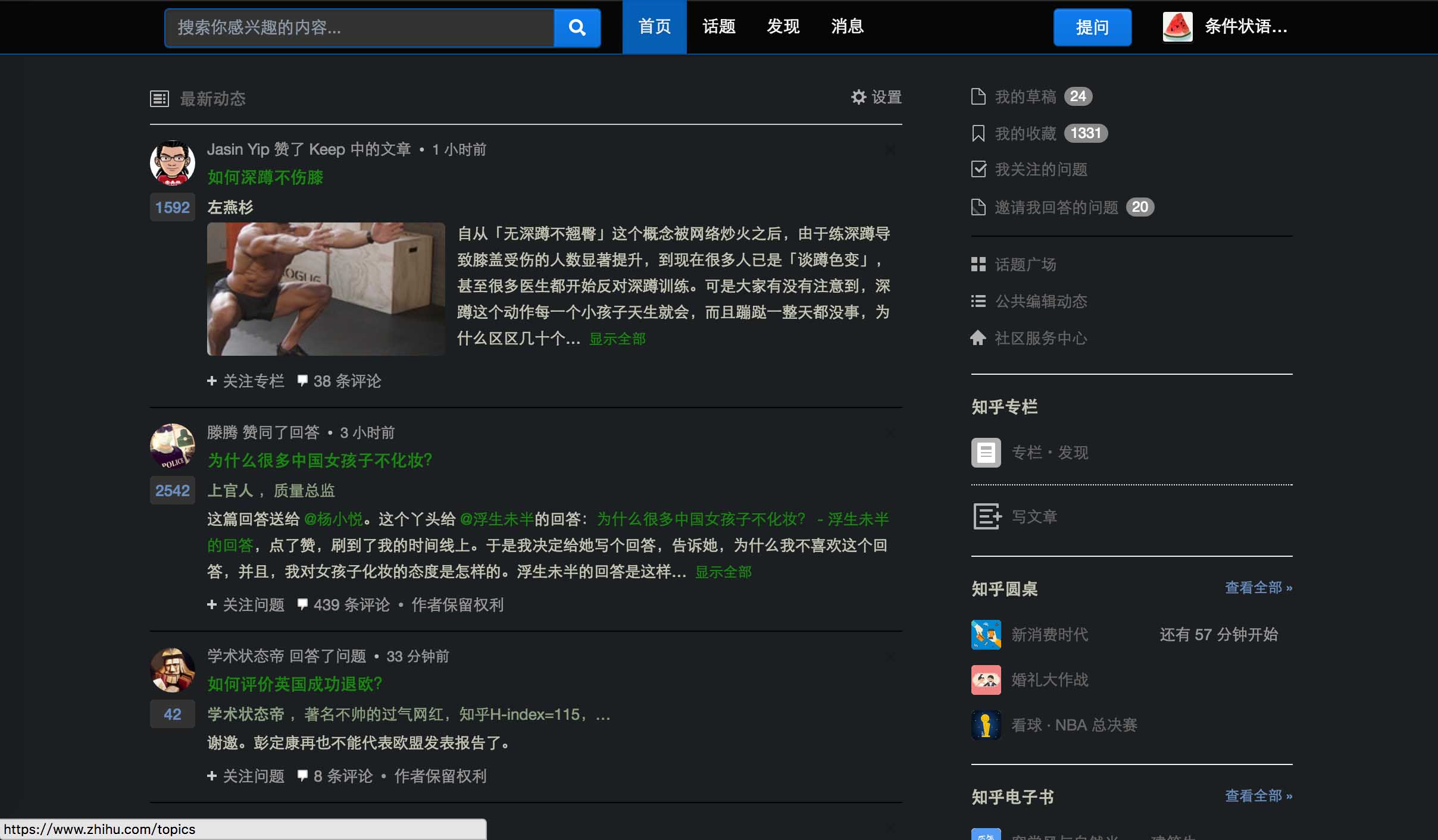The width and height of the screenshot is (1438, 840).
Task: Click 查看全部 next to 知乎电子书
Action: 1258,796
